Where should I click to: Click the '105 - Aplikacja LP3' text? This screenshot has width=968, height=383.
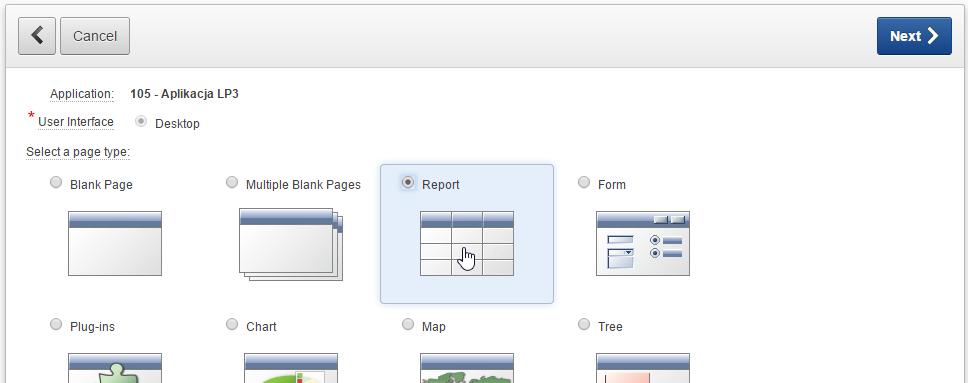(x=184, y=94)
